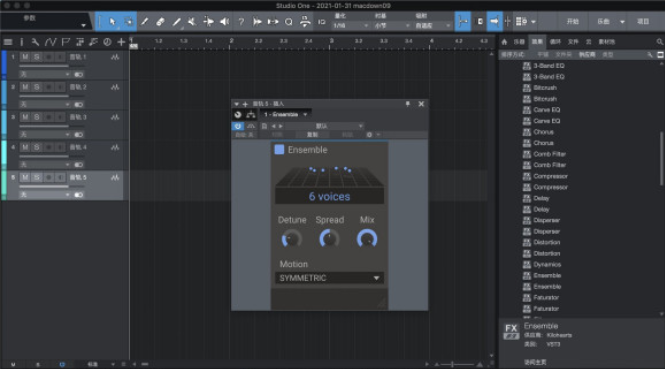Viewport: 665px width, 369px height.
Task: Switch to the 乐器 browser tab
Action: click(x=519, y=42)
